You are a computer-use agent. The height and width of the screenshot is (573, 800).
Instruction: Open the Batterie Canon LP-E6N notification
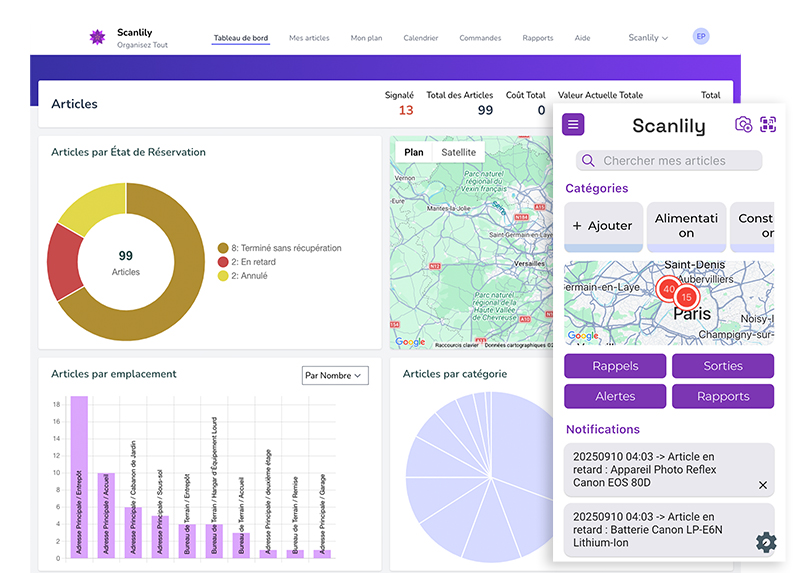point(669,530)
